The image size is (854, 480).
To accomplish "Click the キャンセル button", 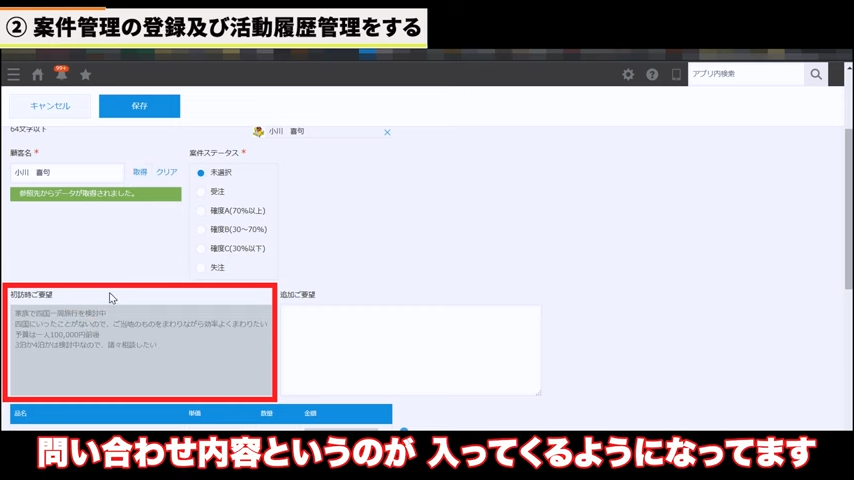I will tap(50, 106).
